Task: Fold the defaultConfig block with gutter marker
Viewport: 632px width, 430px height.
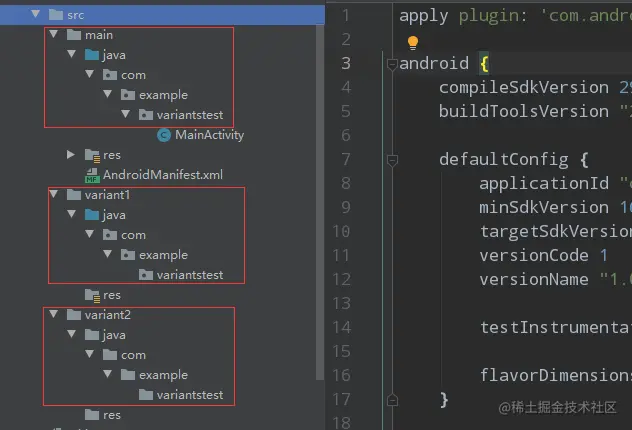Action: (x=392, y=160)
